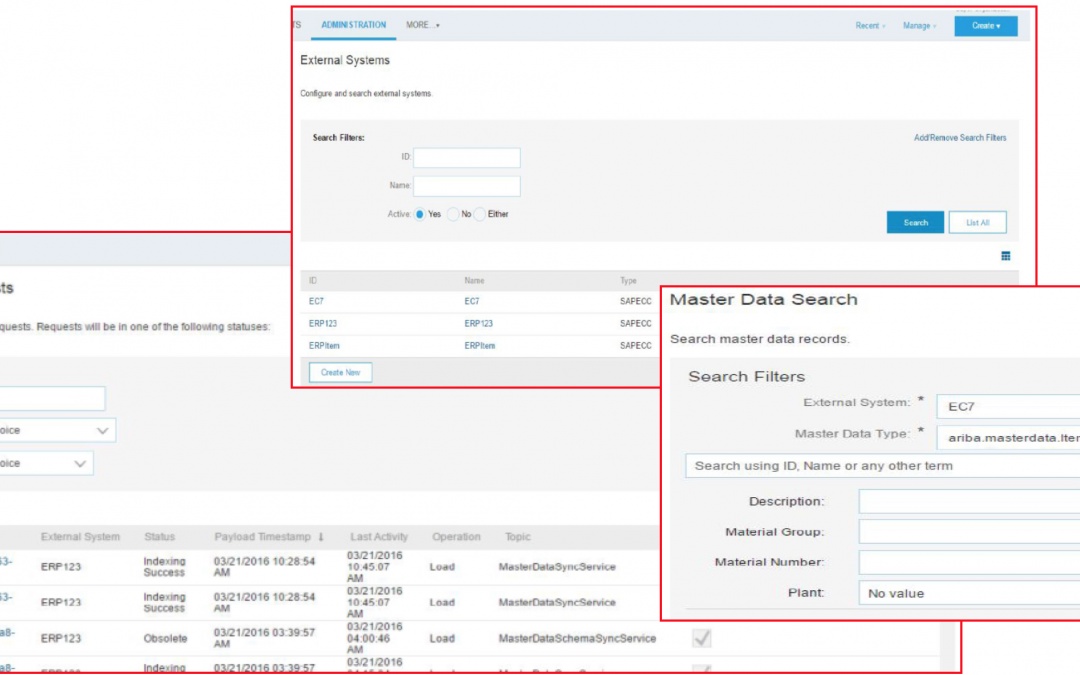Click 'Search using ID, Name or any other term' box

(x=882, y=466)
